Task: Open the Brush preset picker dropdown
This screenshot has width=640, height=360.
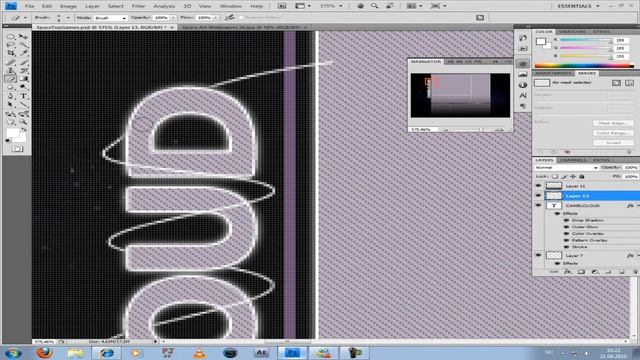Action: point(68,18)
